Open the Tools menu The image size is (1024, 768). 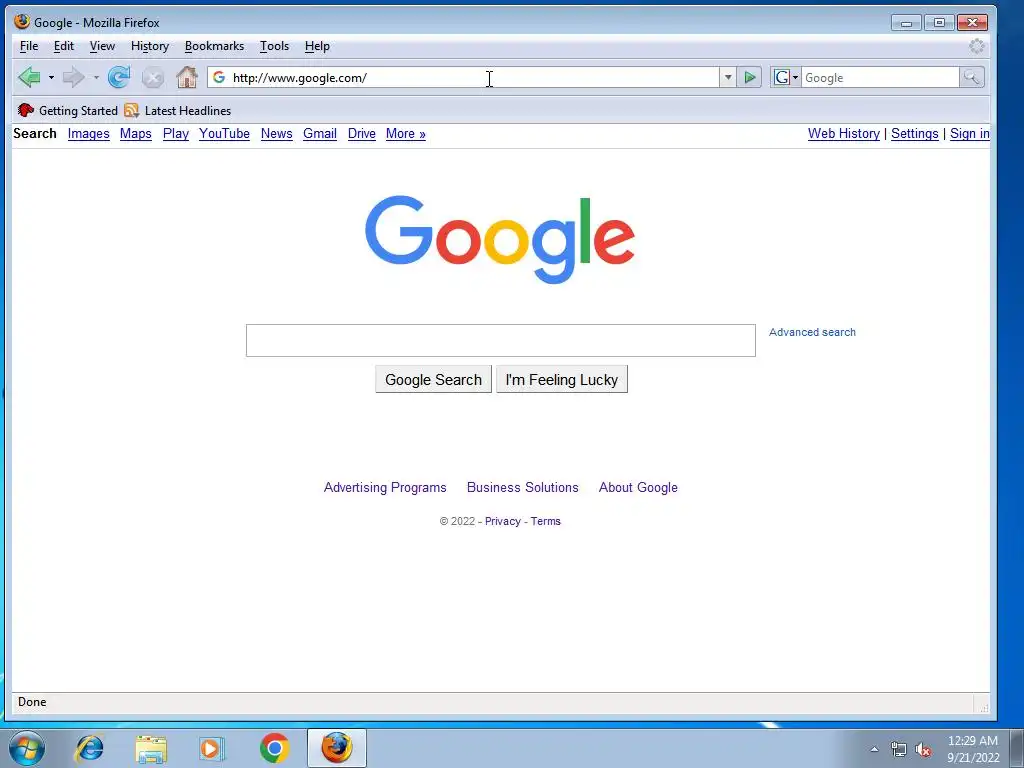[x=274, y=46]
